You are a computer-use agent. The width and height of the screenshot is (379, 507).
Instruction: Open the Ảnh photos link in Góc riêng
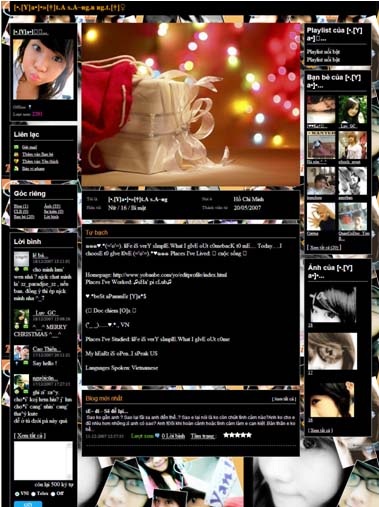pos(52,206)
